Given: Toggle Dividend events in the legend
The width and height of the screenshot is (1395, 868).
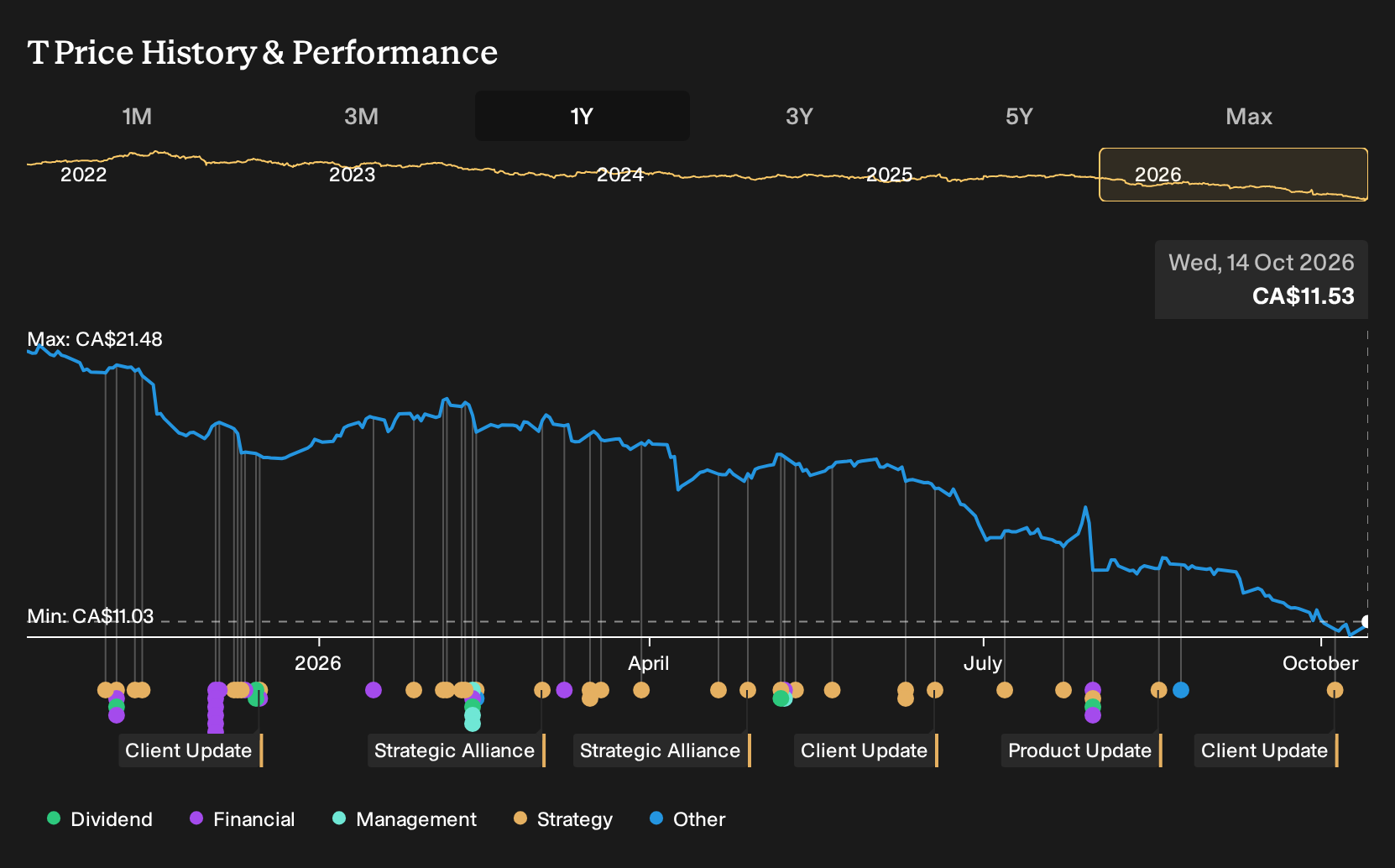Looking at the screenshot, I should tap(100, 819).
